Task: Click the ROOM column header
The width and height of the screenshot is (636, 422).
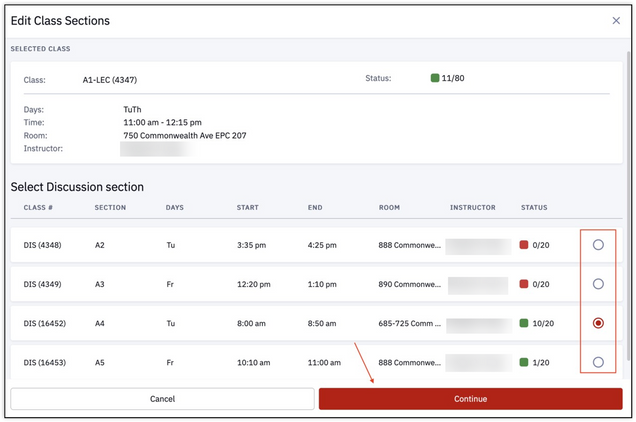Action: tap(389, 207)
